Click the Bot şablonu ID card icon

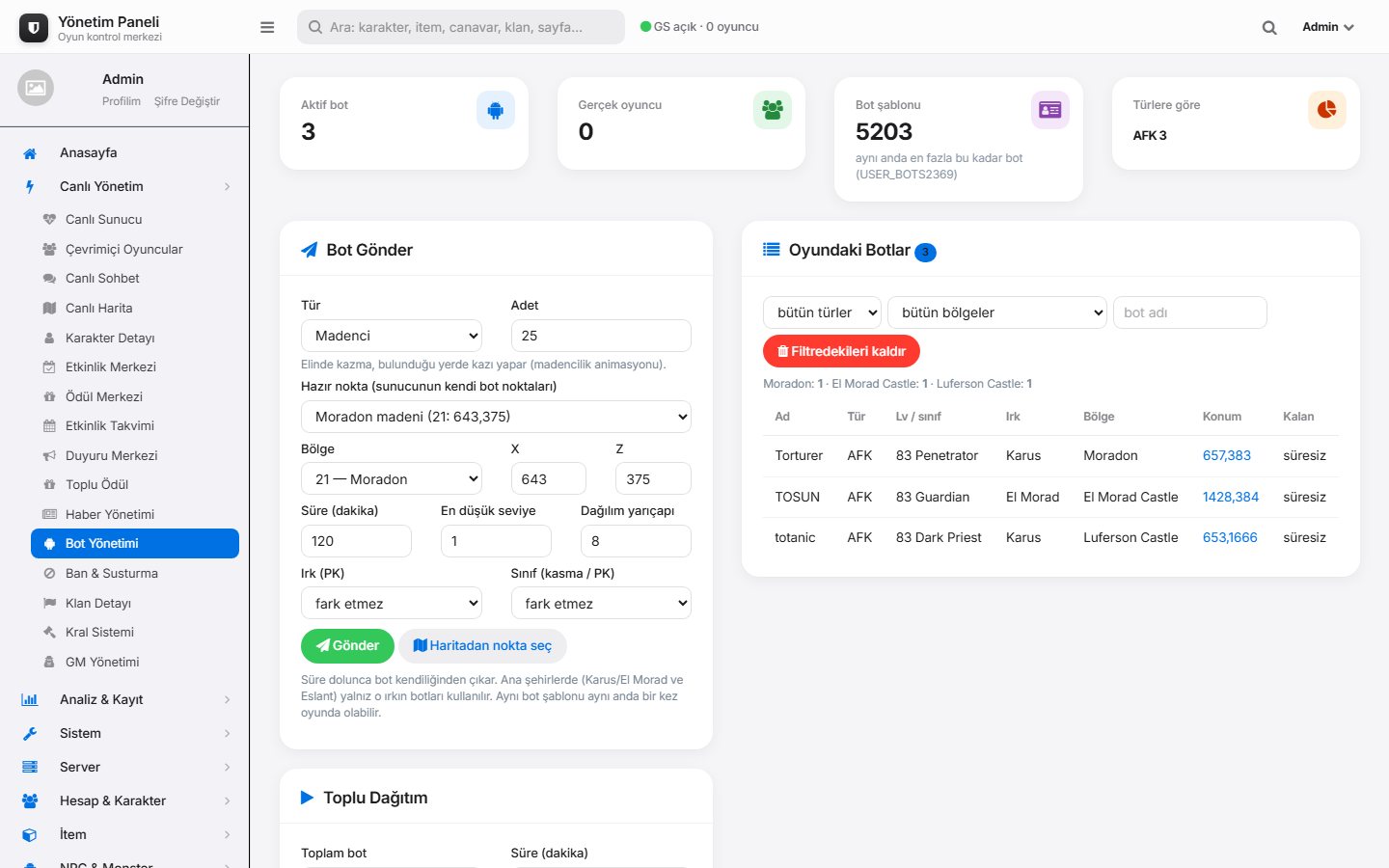1049,110
